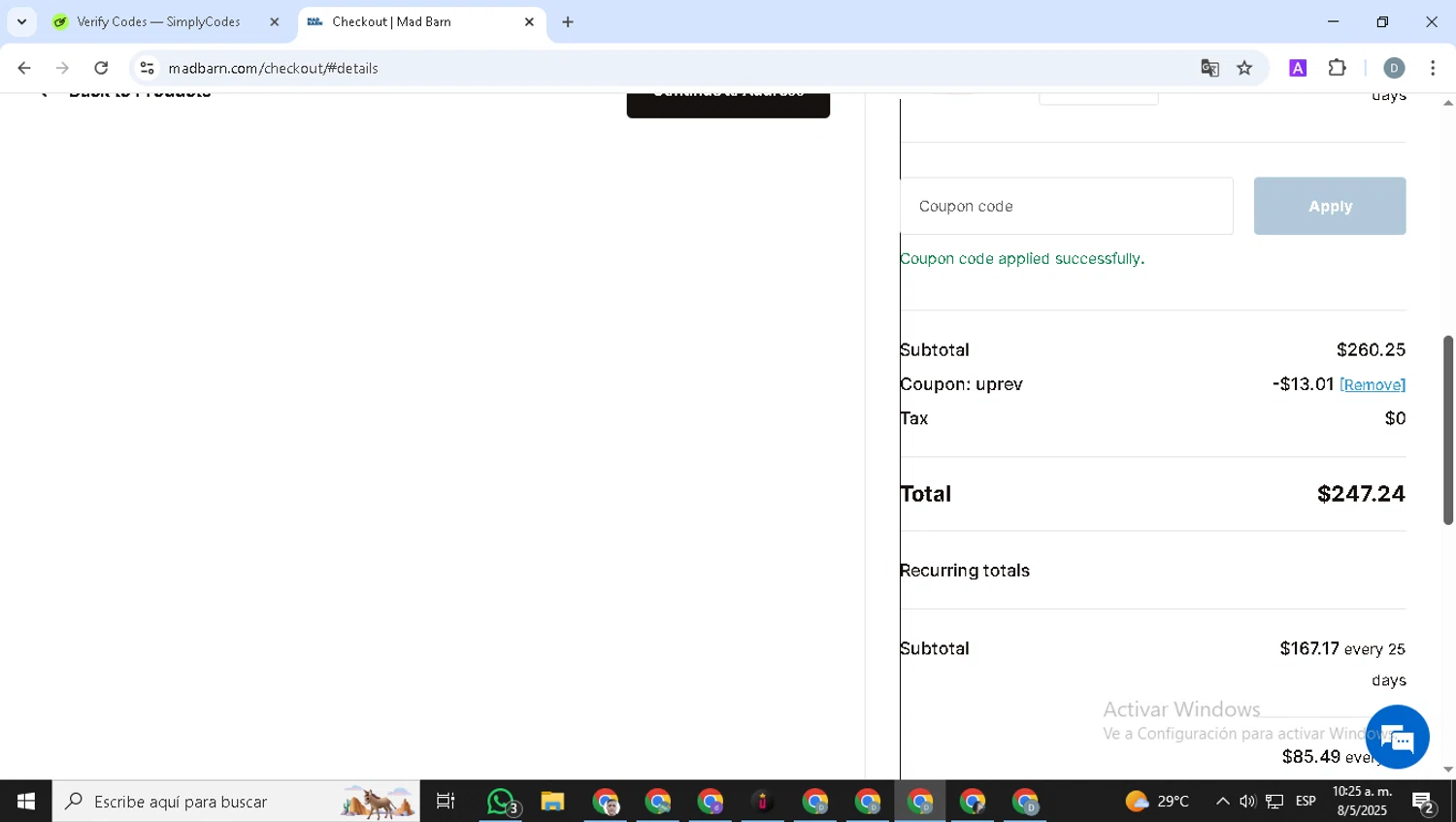Click the address bar URL
This screenshot has height=822, width=1456.
[273, 68]
